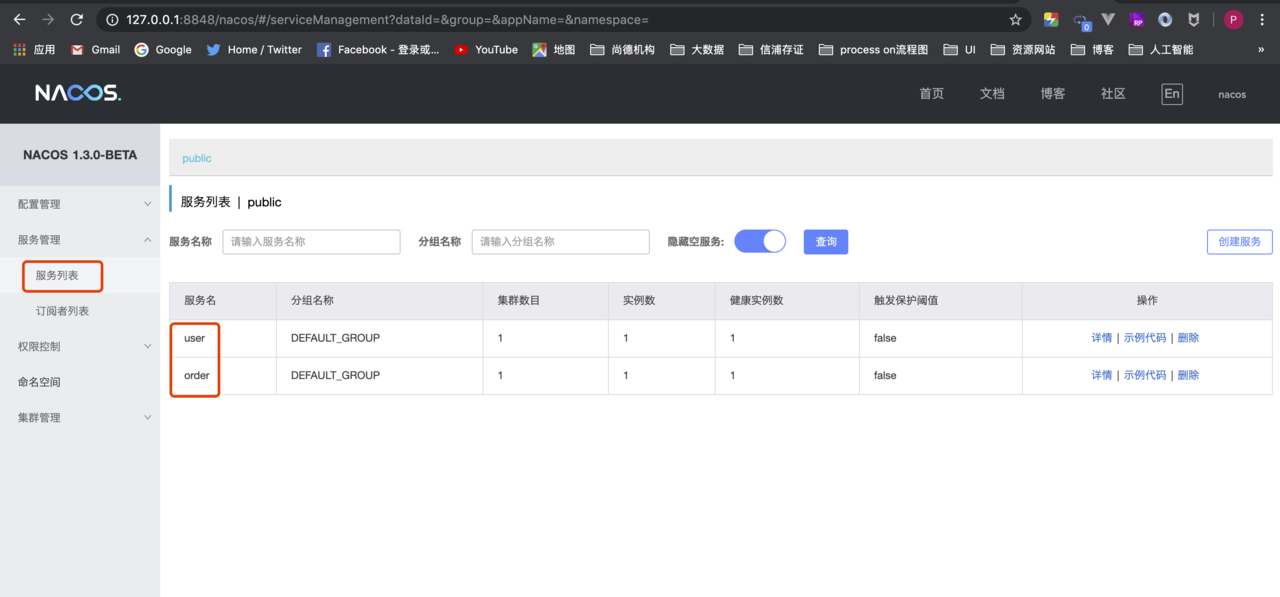Click the colorful square extension icon

tap(1051, 19)
